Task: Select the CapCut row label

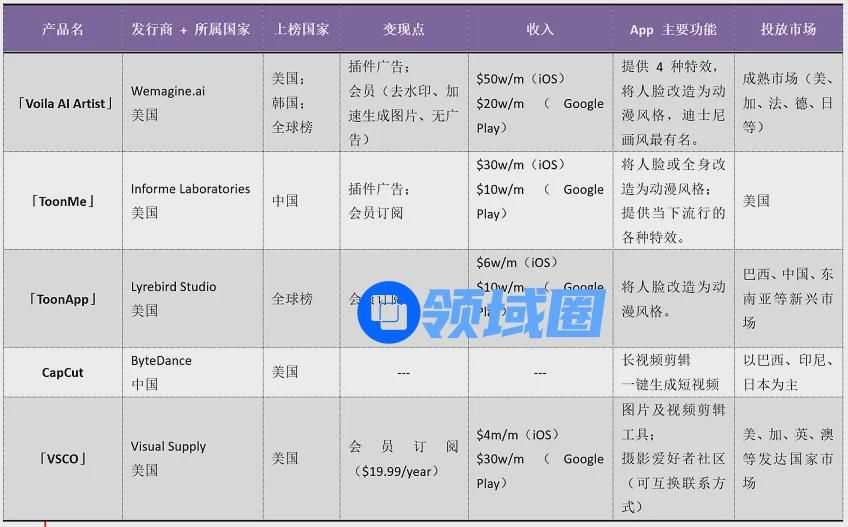Action: pos(63,372)
